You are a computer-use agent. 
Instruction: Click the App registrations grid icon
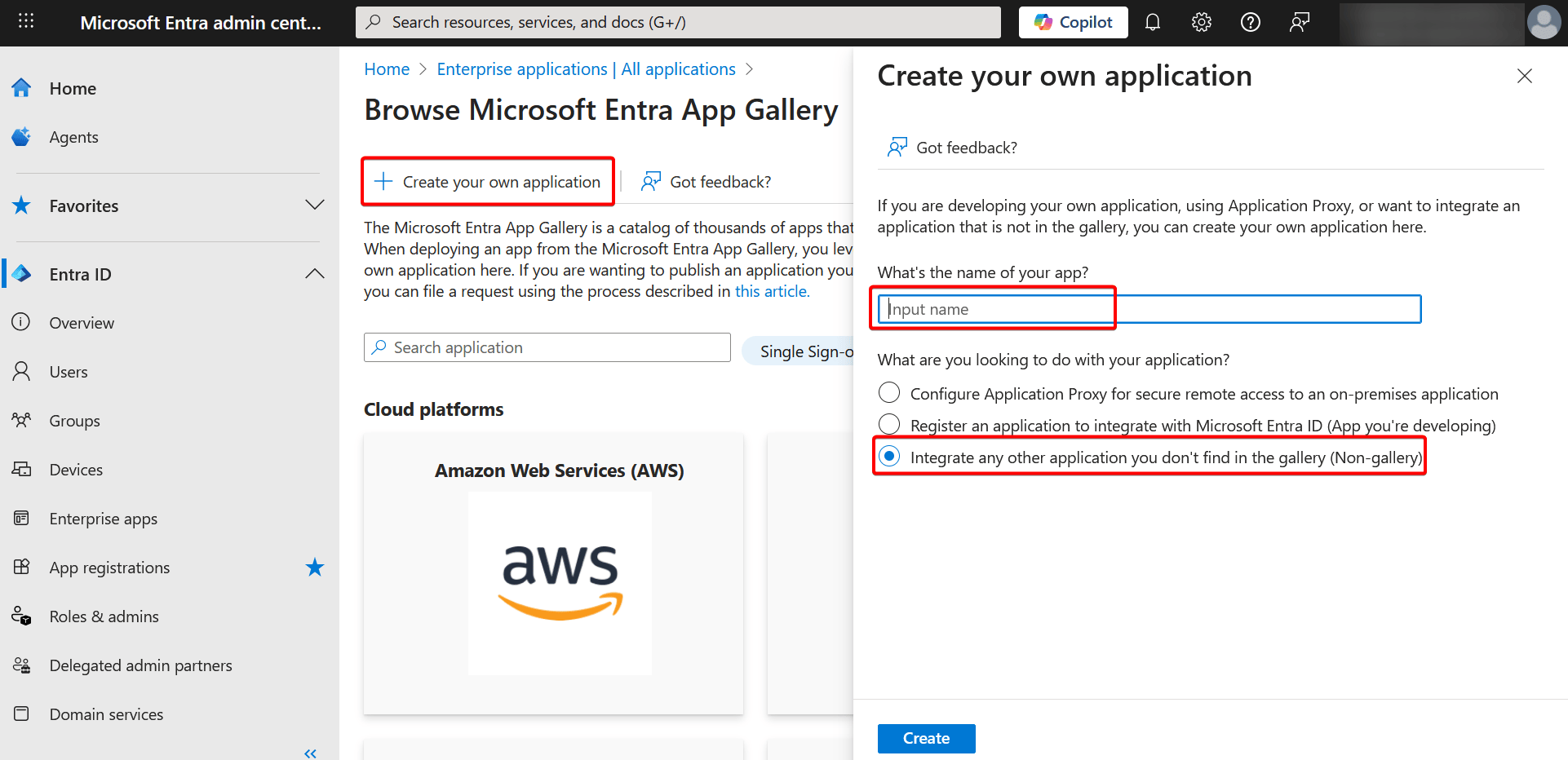[22, 567]
